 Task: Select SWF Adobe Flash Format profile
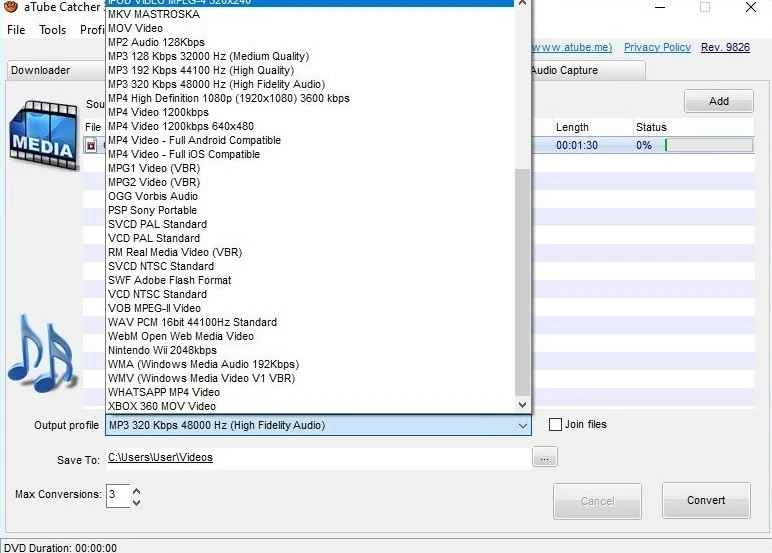pos(310,280)
